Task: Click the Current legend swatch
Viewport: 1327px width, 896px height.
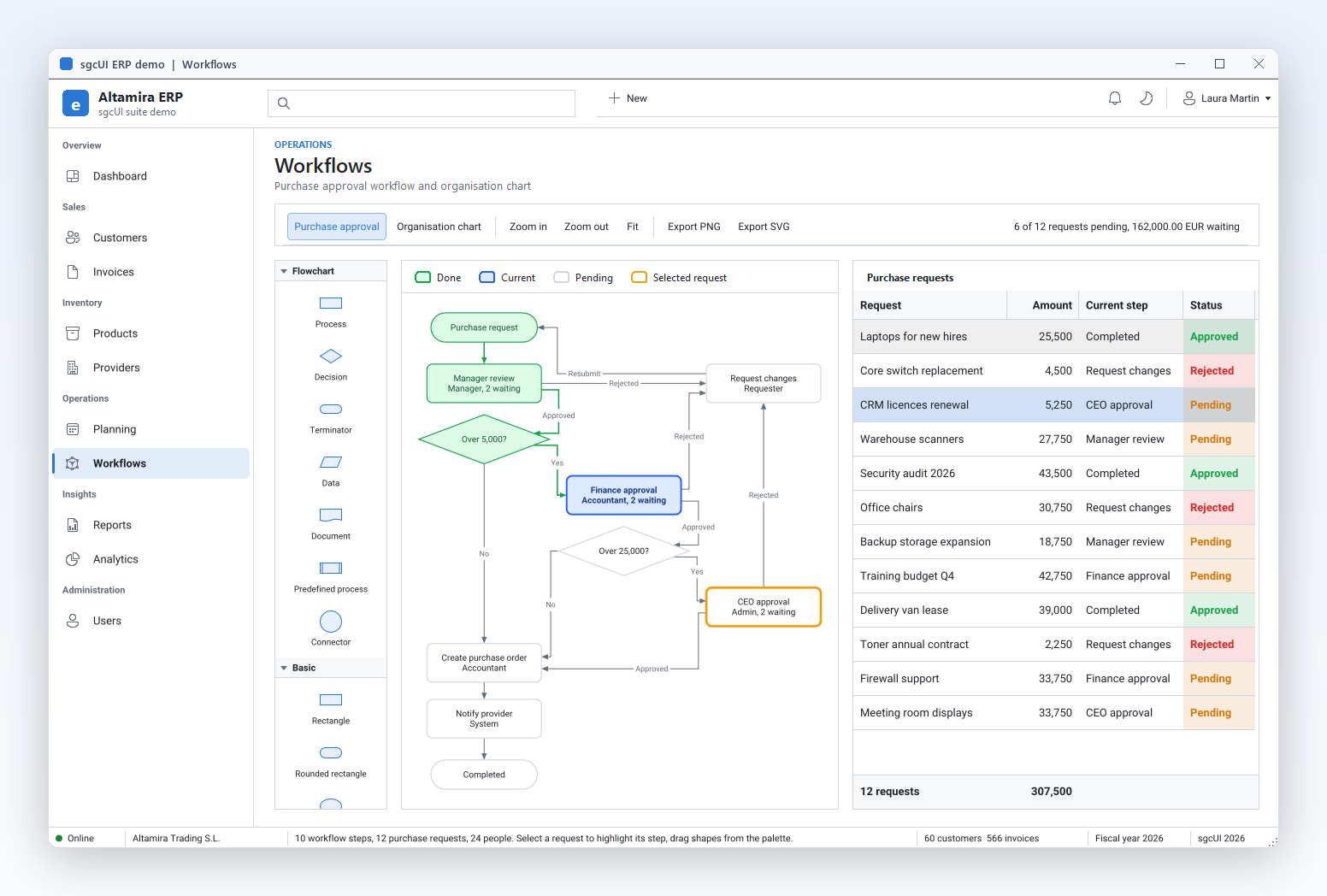Action: point(487,278)
